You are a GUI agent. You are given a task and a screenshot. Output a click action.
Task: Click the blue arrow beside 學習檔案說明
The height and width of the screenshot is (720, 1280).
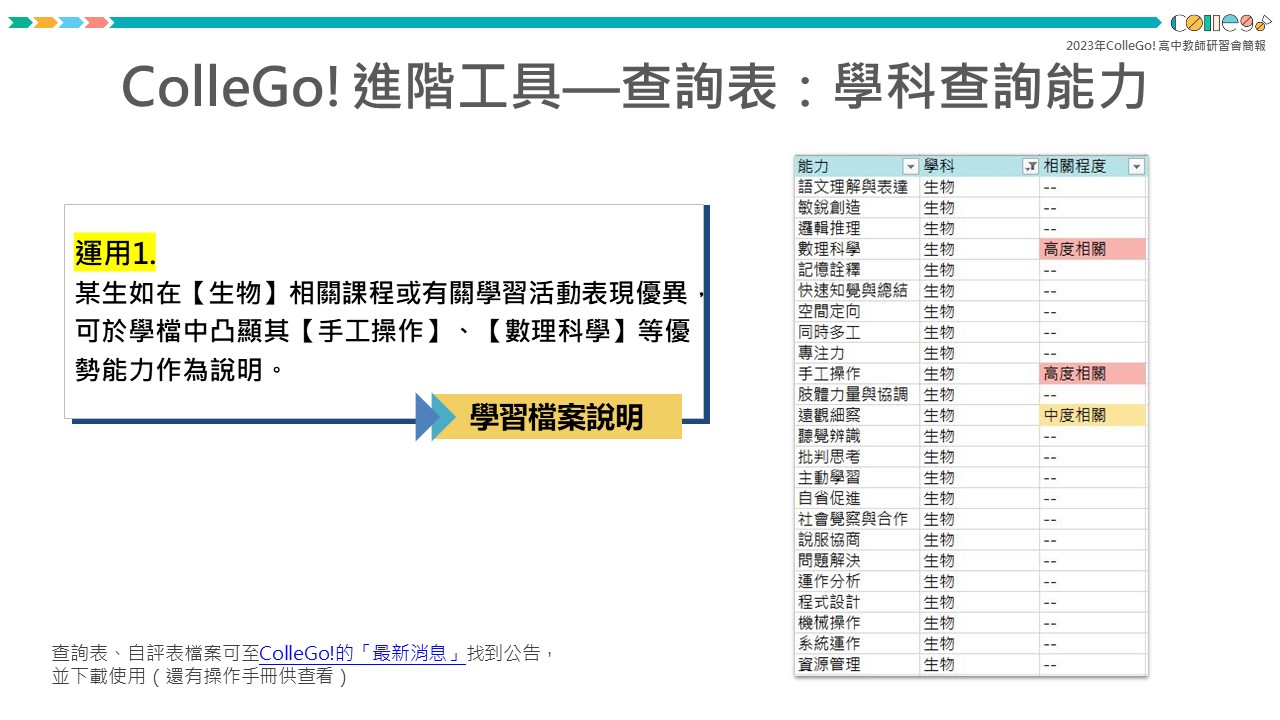pyautogui.click(x=430, y=417)
